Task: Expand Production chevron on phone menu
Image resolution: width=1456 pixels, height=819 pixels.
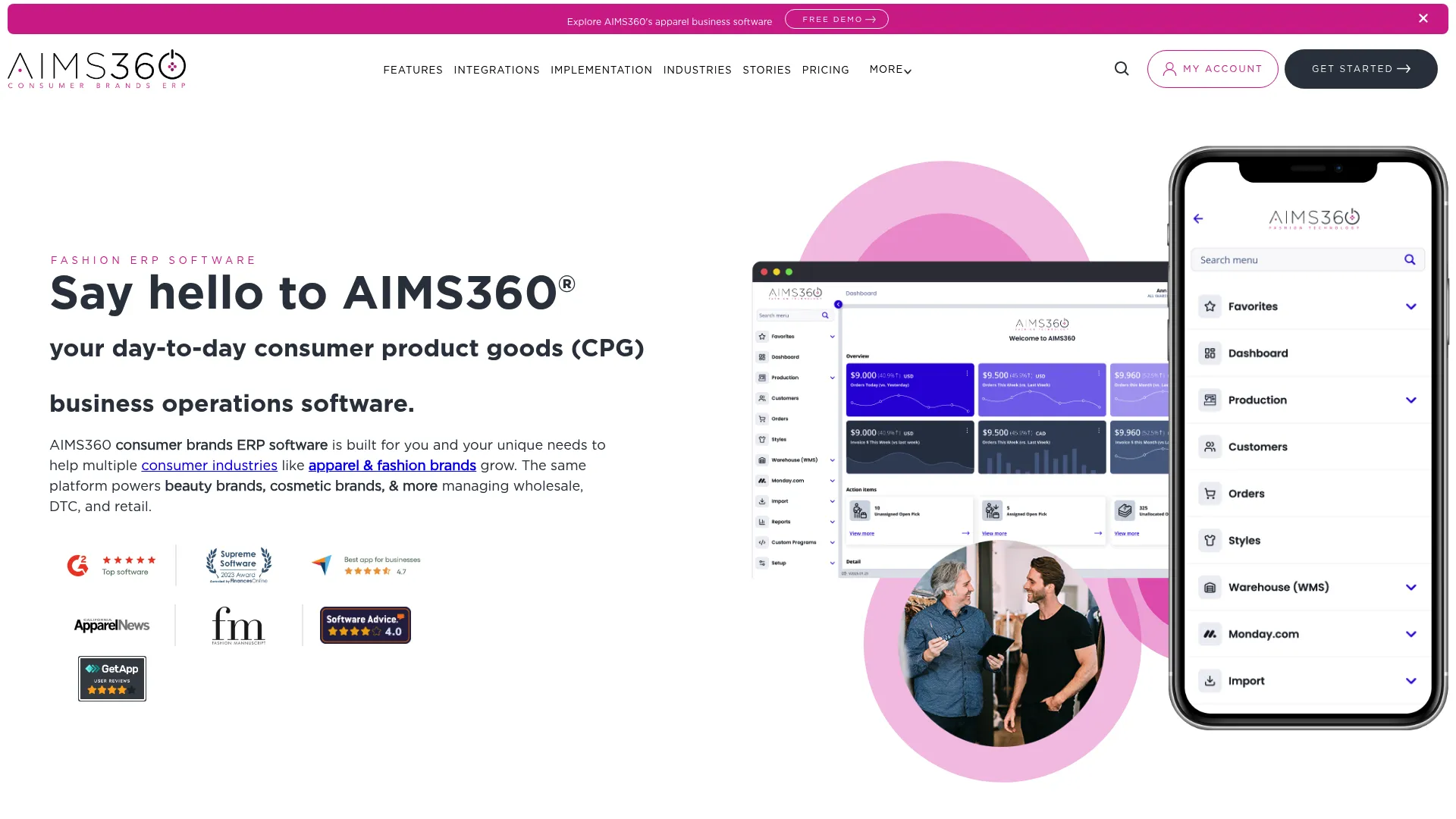Action: point(1411,400)
